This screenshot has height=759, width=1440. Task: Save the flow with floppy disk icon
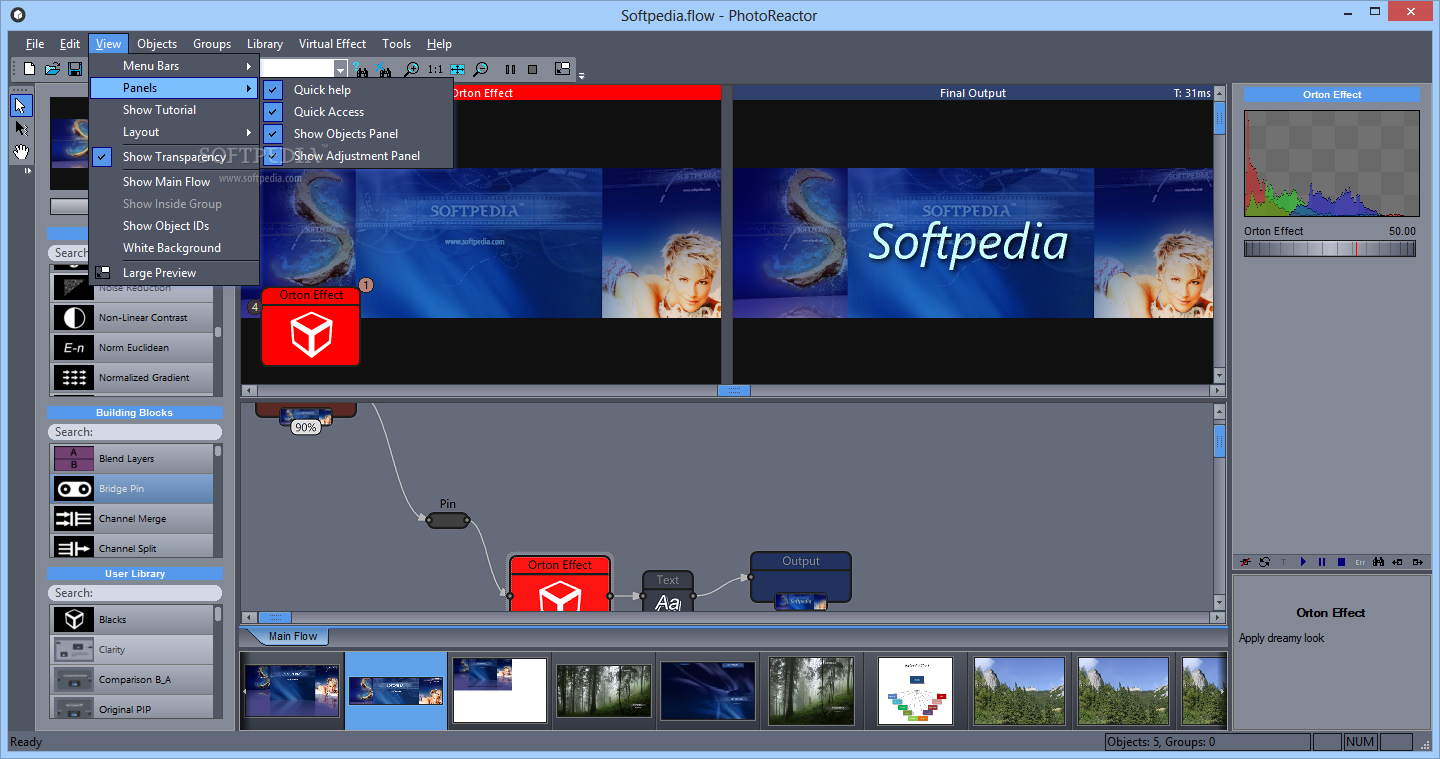pyautogui.click(x=75, y=69)
